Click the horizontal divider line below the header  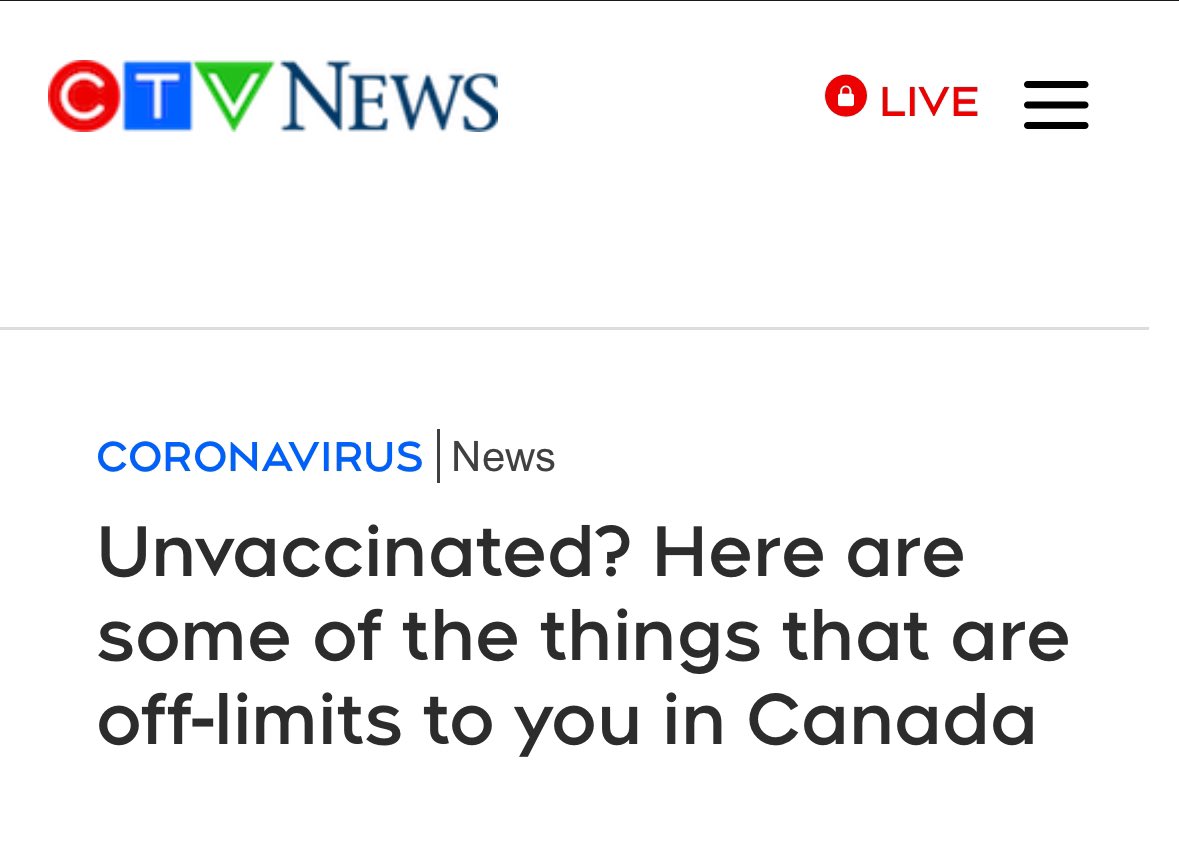[x=574, y=327]
